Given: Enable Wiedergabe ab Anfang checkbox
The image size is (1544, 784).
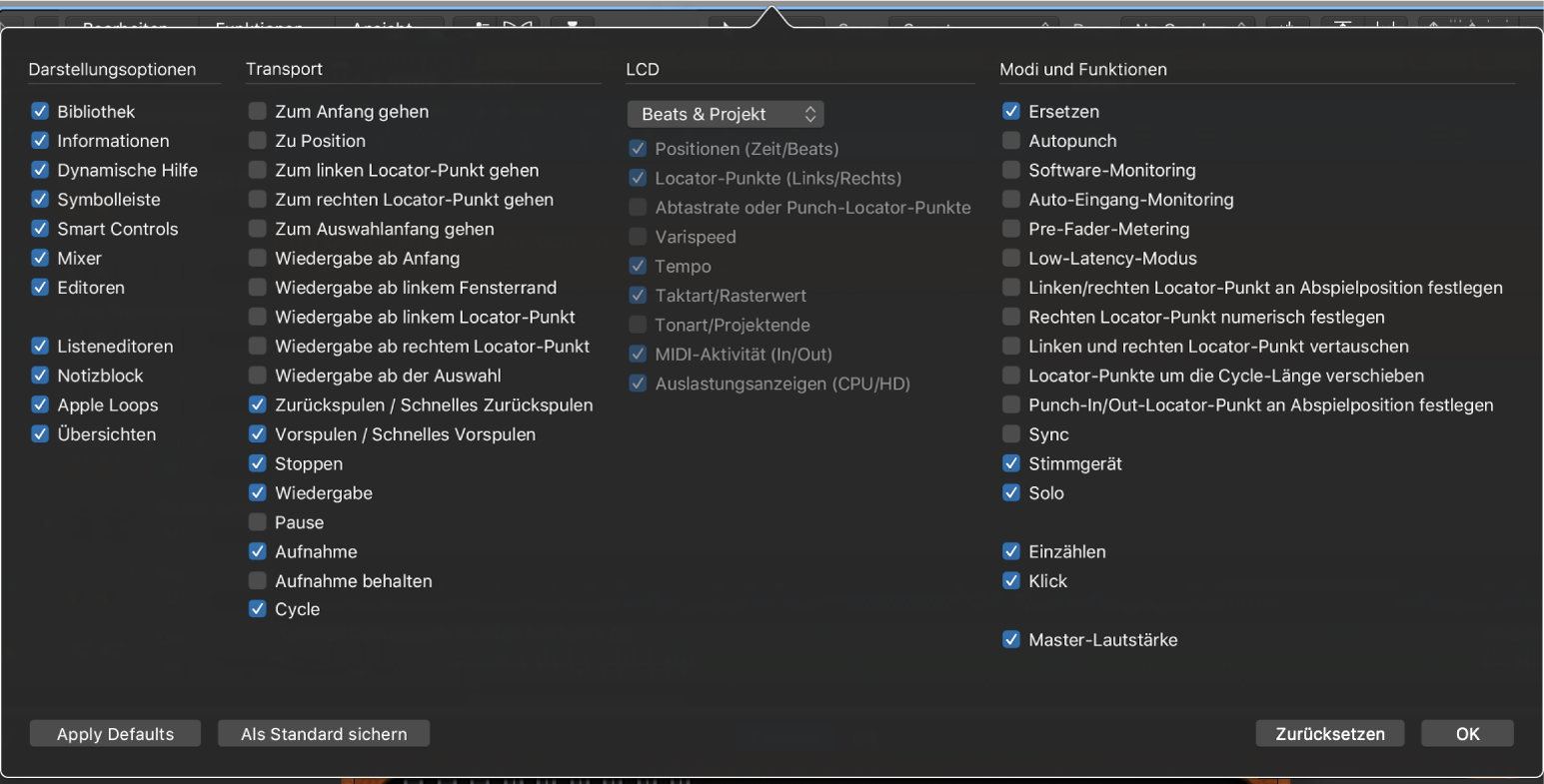Looking at the screenshot, I should click(x=258, y=258).
